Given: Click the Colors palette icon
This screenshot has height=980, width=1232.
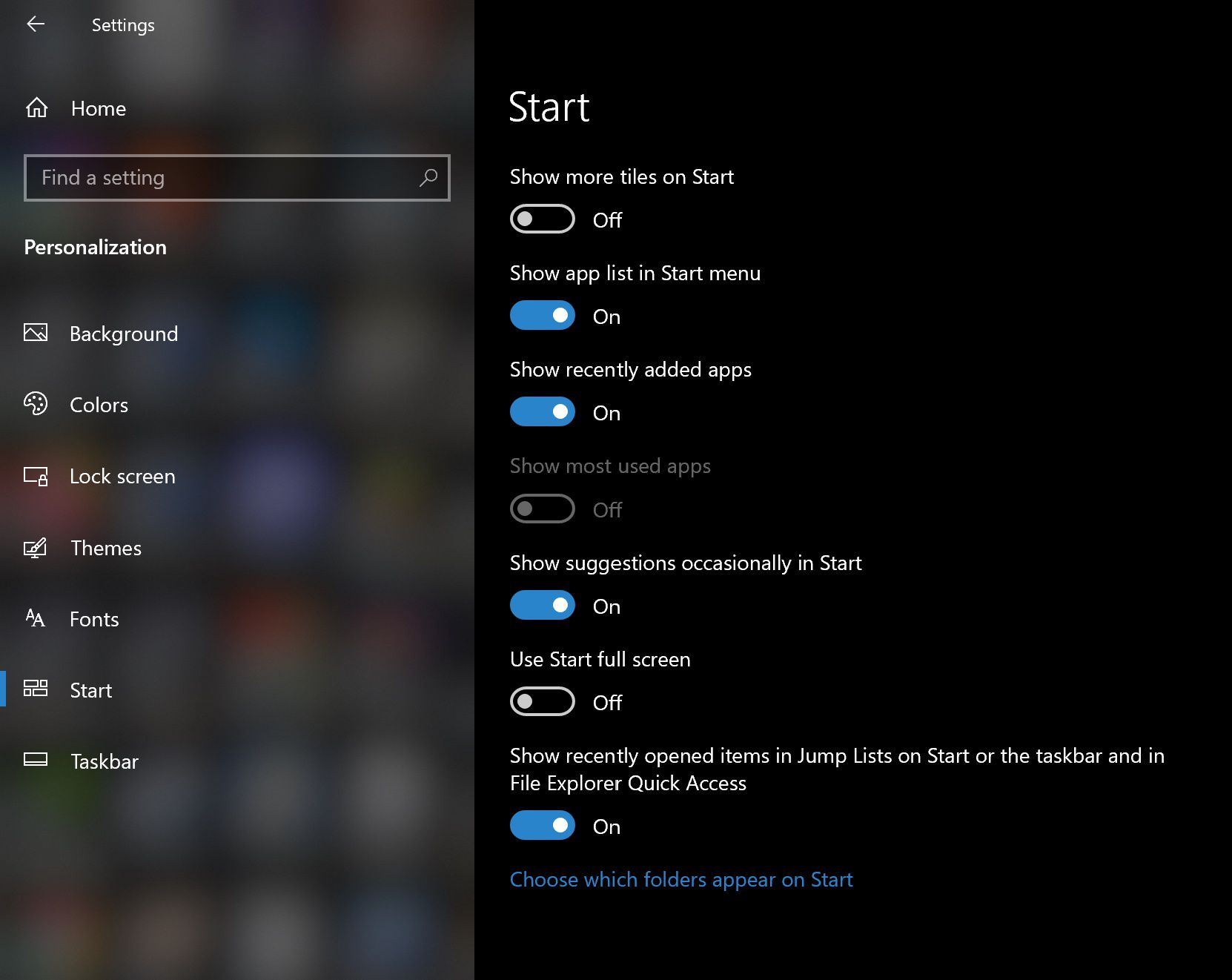Looking at the screenshot, I should [x=36, y=404].
